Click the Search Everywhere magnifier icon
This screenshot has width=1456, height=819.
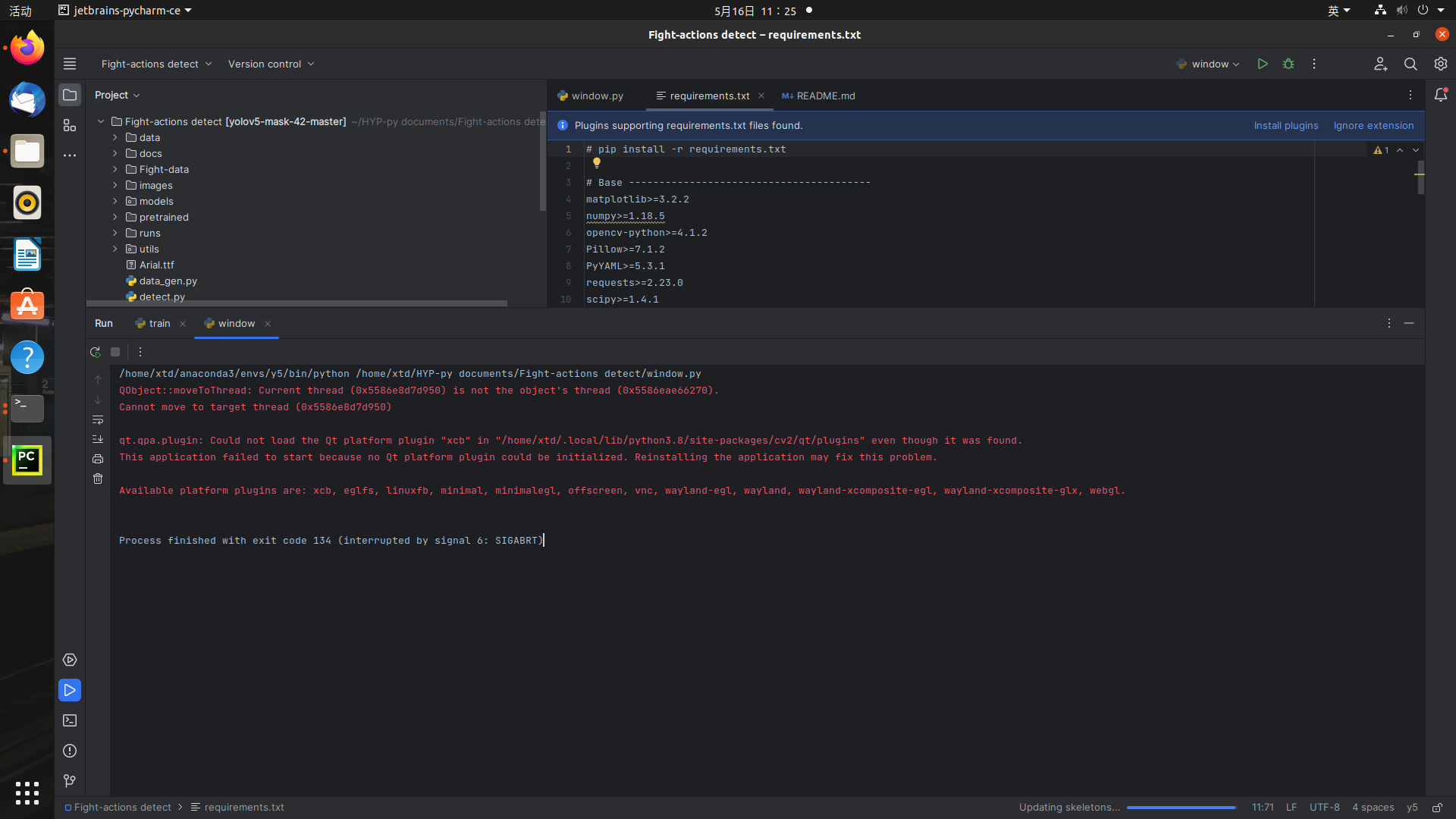pyautogui.click(x=1410, y=64)
